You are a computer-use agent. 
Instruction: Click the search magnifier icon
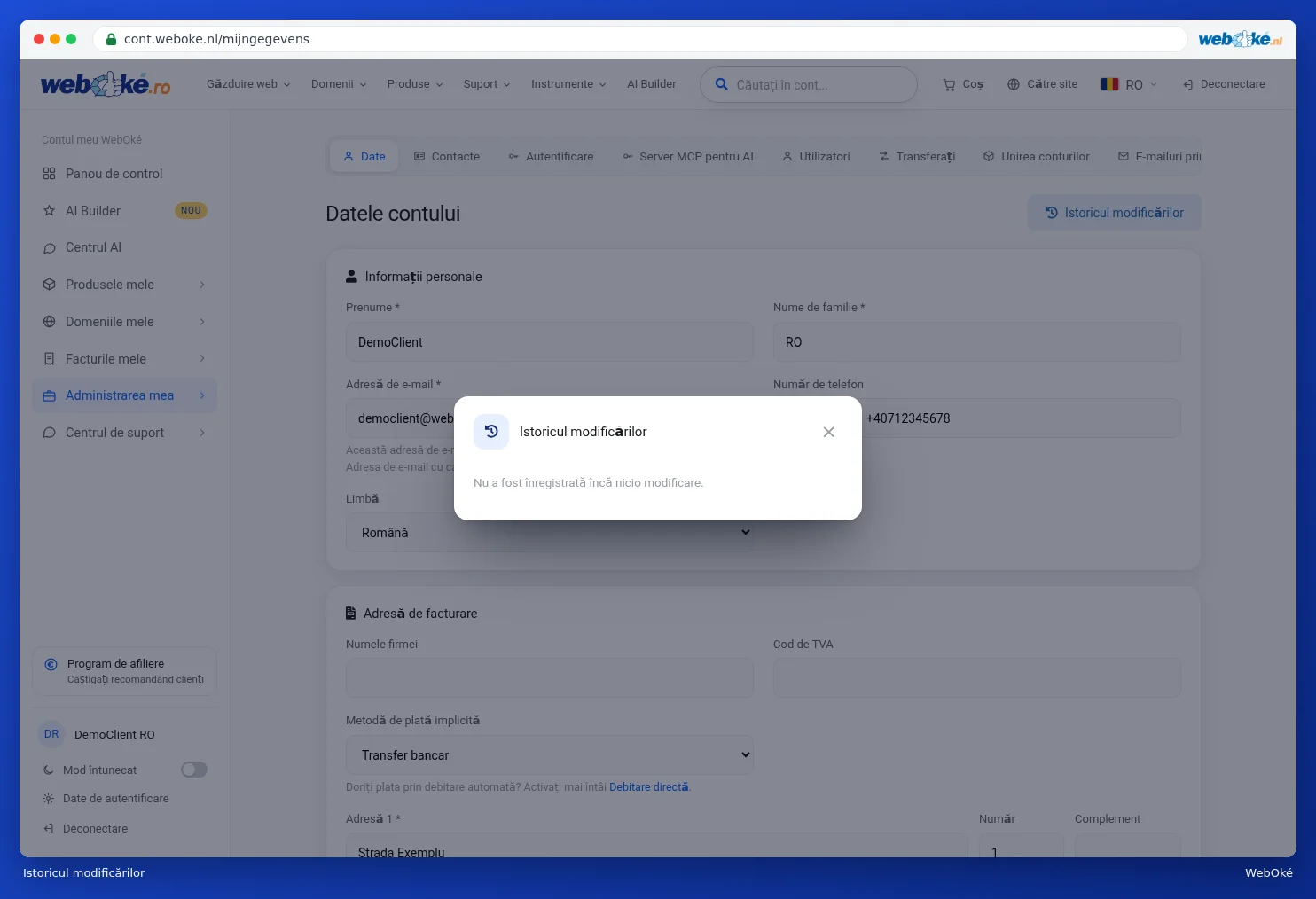(722, 85)
